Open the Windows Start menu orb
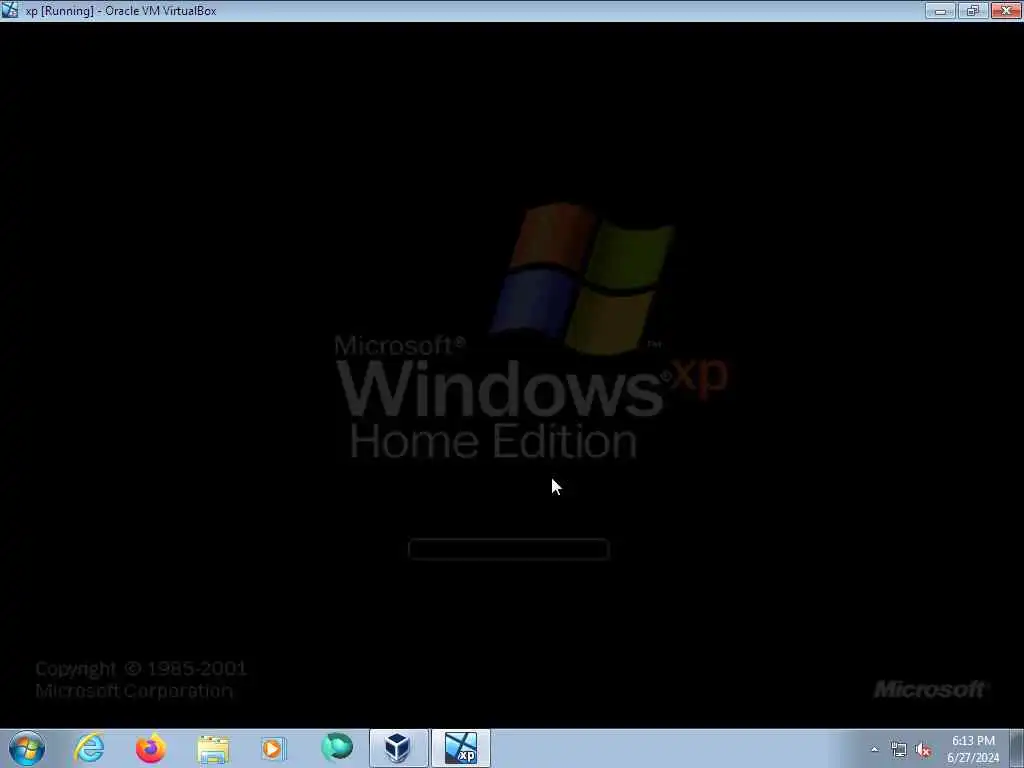The width and height of the screenshot is (1024, 768). click(27, 748)
